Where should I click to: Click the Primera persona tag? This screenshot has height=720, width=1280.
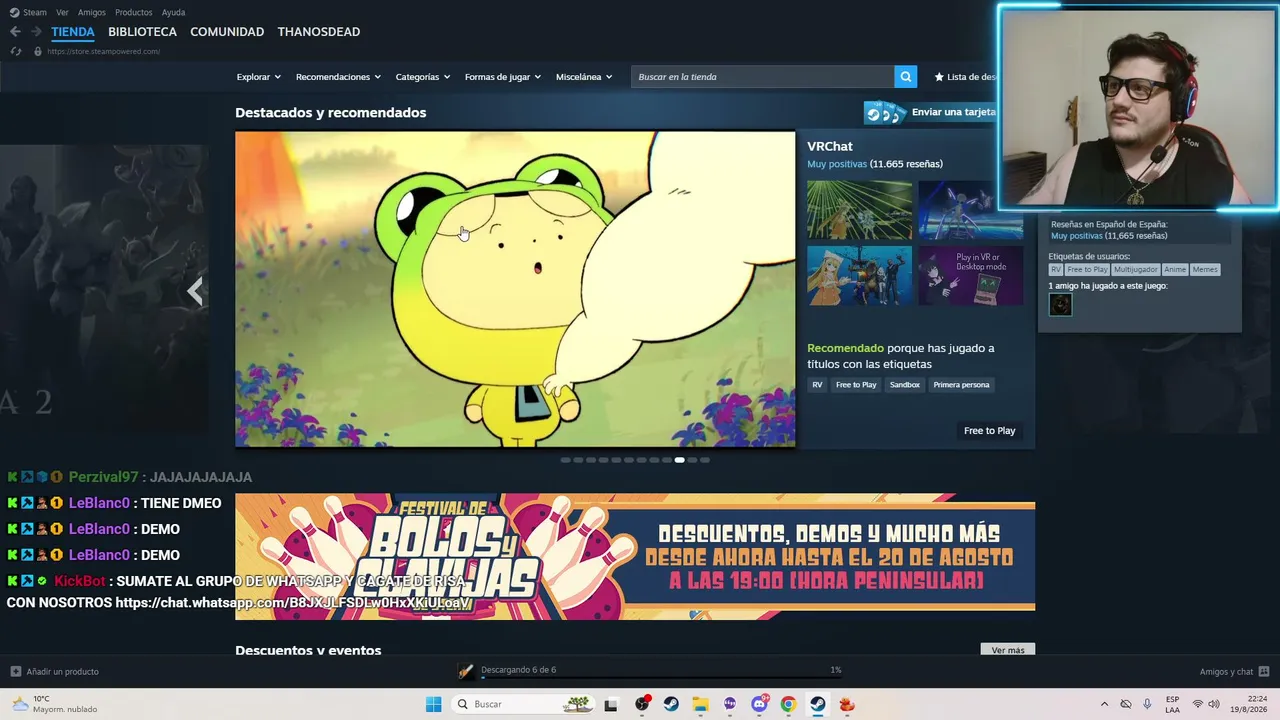coord(961,385)
